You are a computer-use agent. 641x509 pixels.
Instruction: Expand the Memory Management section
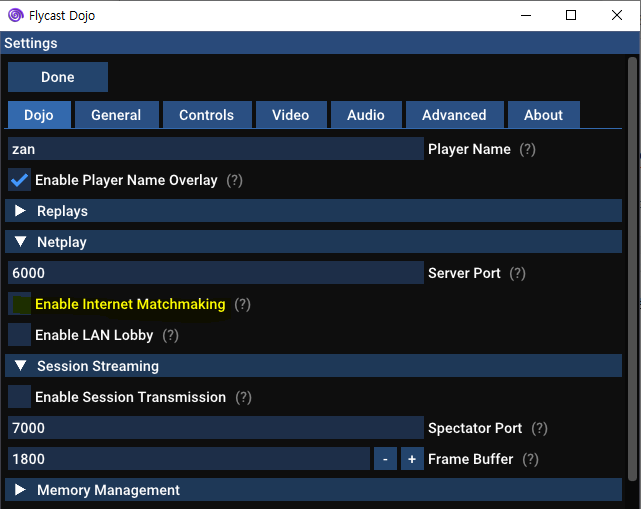tap(314, 490)
